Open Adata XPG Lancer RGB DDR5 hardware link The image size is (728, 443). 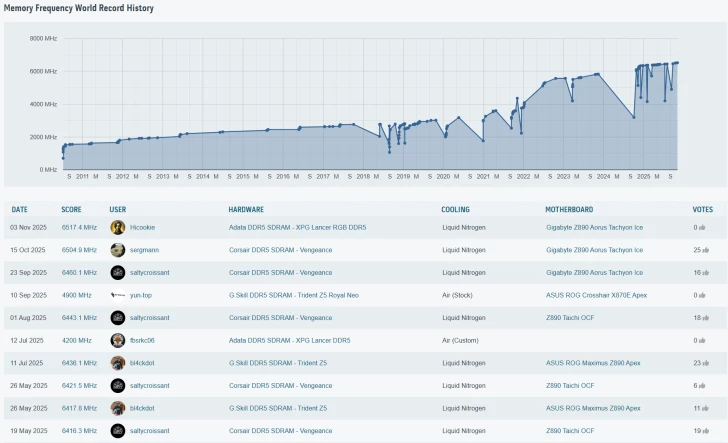coord(297,227)
